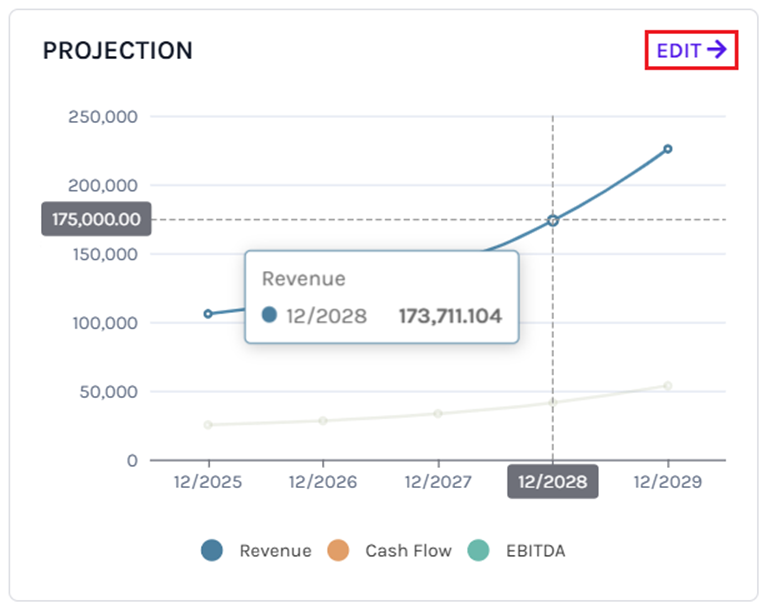Click the highlighted 12/2028 axis label

coord(552,481)
